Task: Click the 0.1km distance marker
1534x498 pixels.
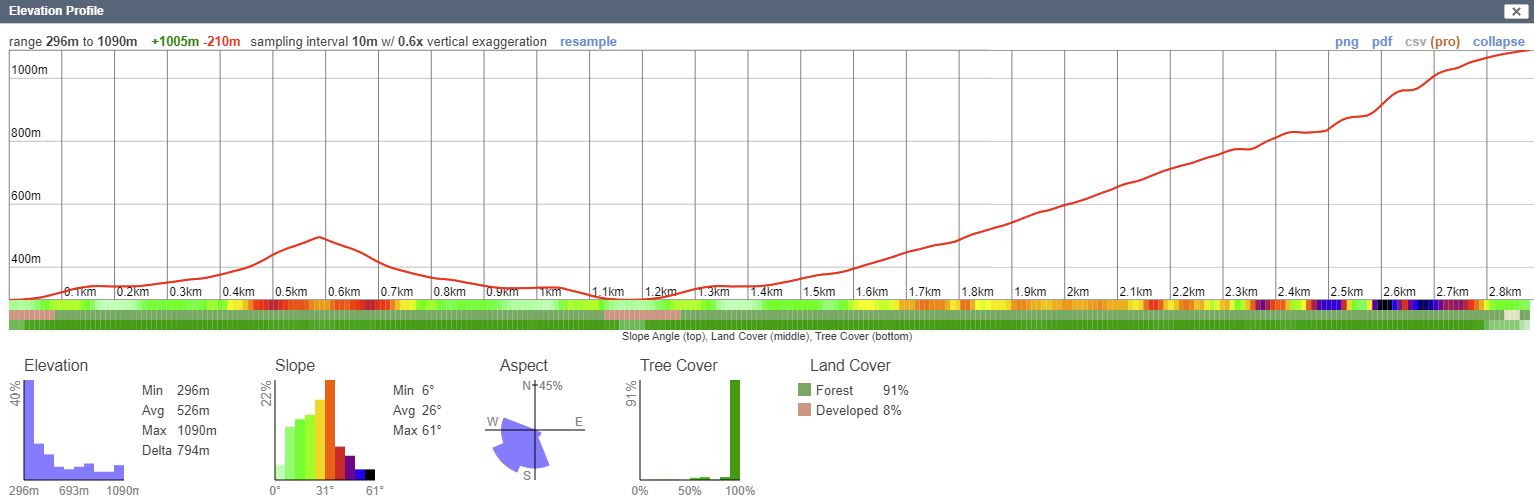Action: [80, 292]
